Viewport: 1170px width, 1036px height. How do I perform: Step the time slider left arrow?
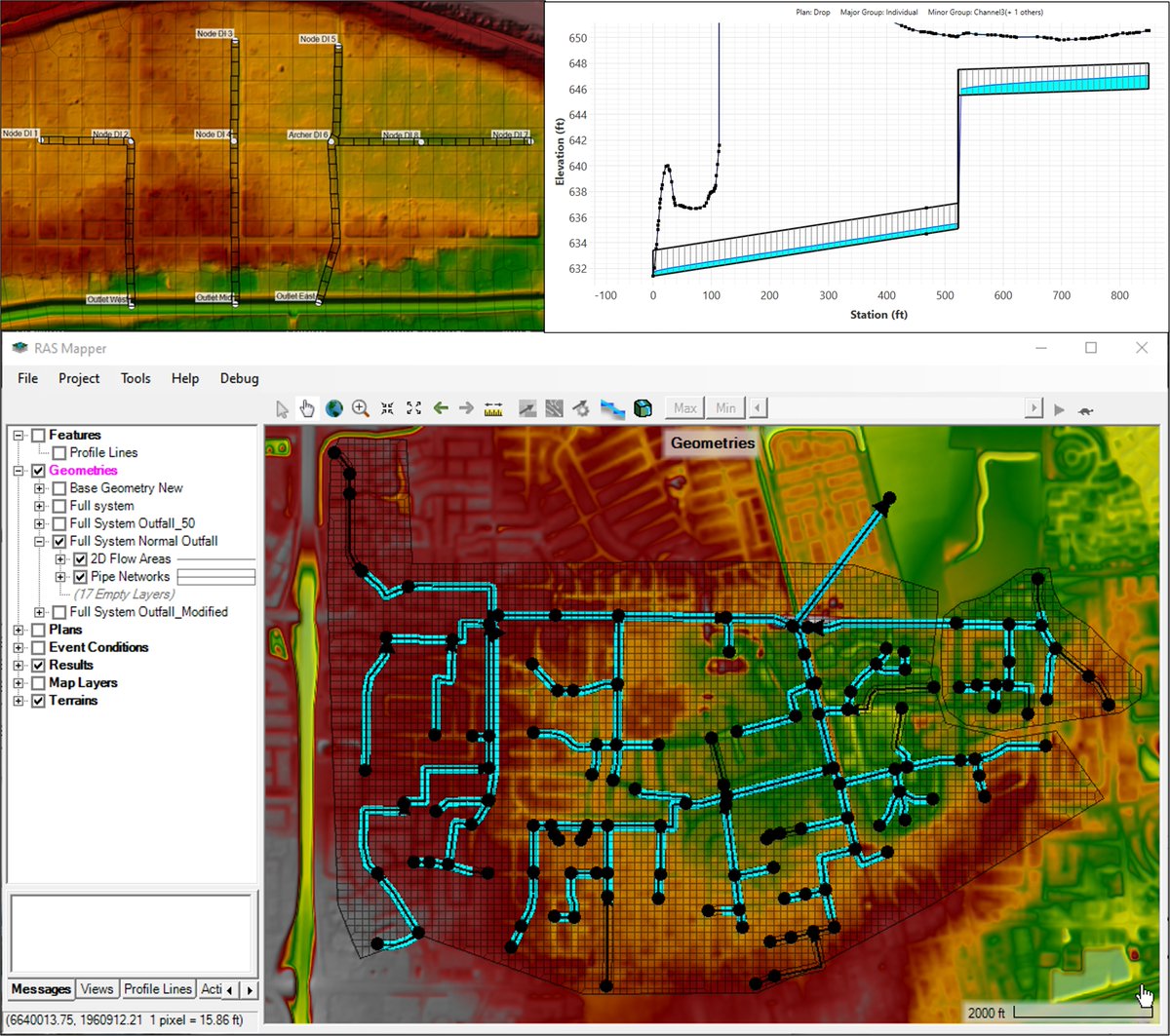tap(757, 408)
